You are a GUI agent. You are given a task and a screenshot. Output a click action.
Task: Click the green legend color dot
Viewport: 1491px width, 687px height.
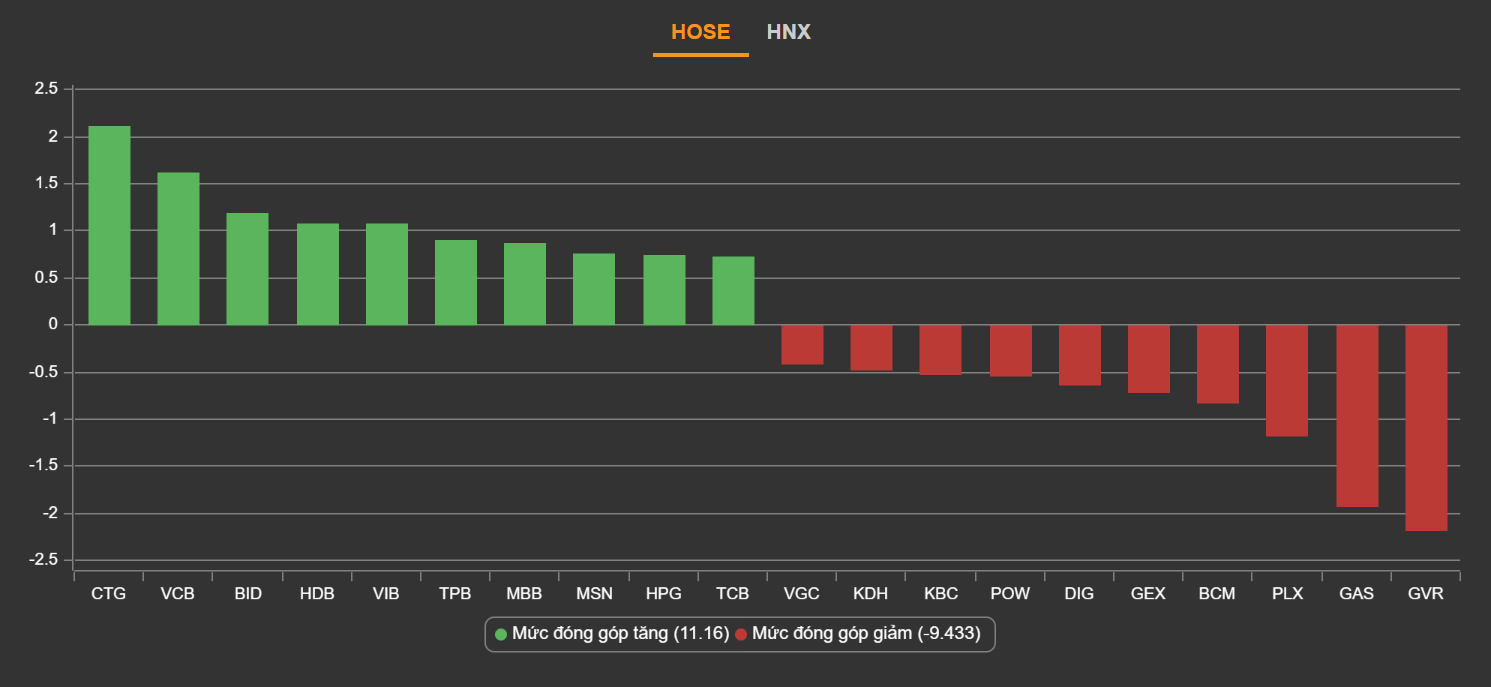(x=501, y=634)
